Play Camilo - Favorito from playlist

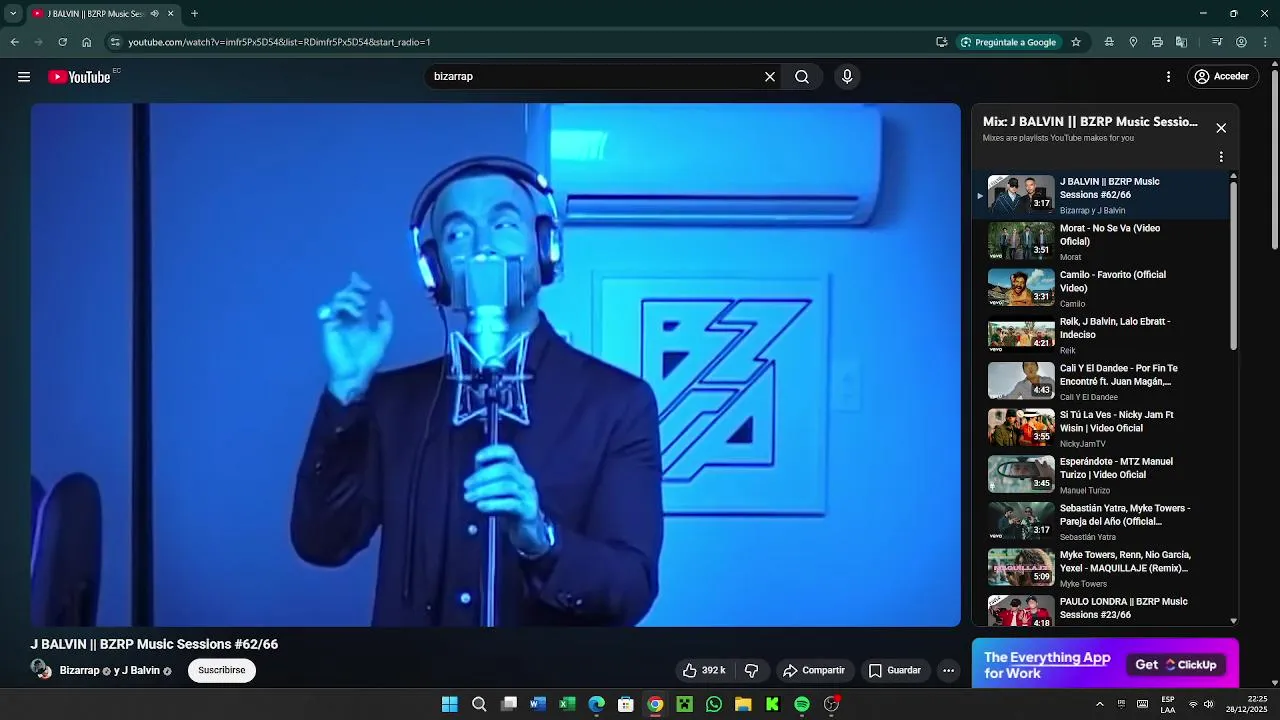1100,288
